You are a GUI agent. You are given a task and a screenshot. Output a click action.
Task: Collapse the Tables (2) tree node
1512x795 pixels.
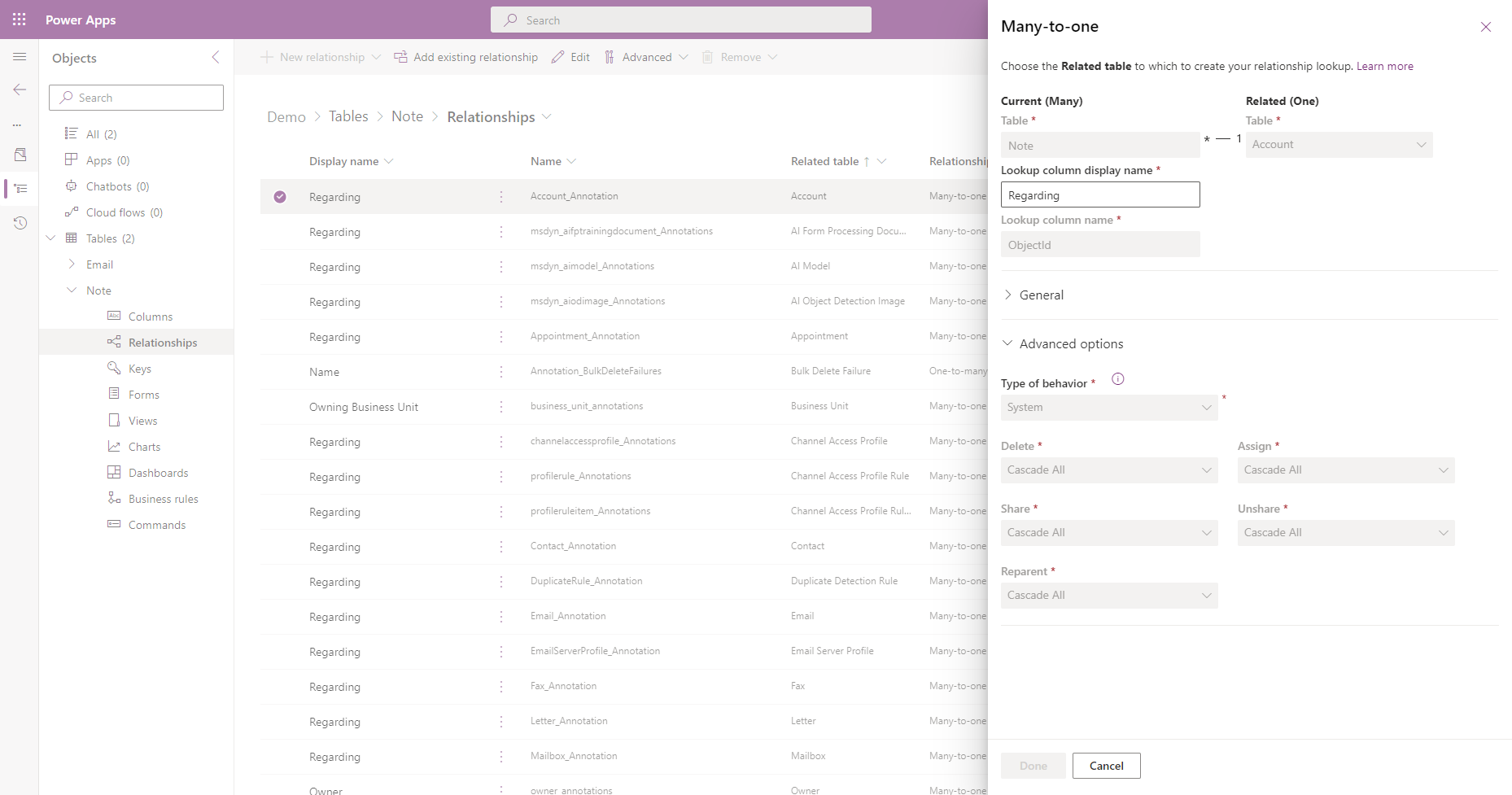tap(50, 238)
